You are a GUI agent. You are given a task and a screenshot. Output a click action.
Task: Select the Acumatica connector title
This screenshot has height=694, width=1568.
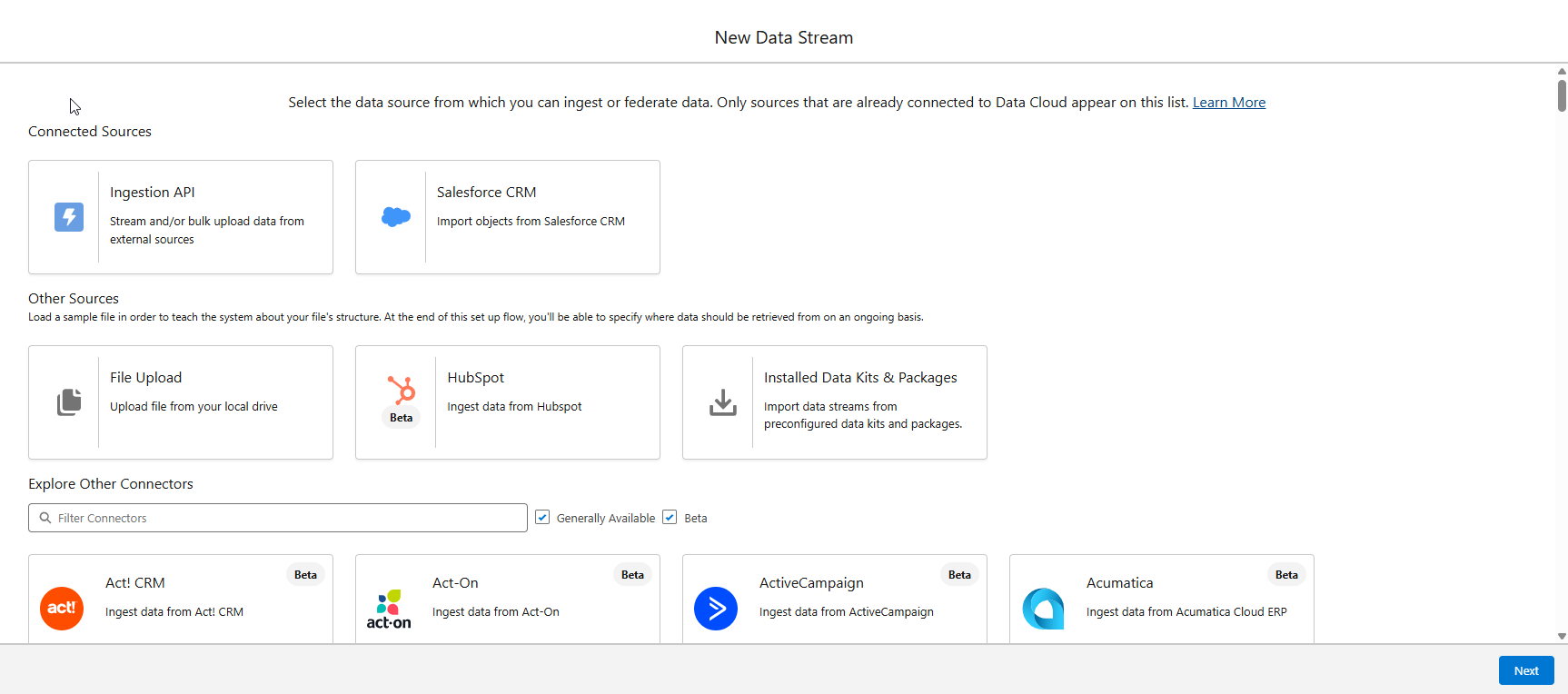pos(1119,583)
